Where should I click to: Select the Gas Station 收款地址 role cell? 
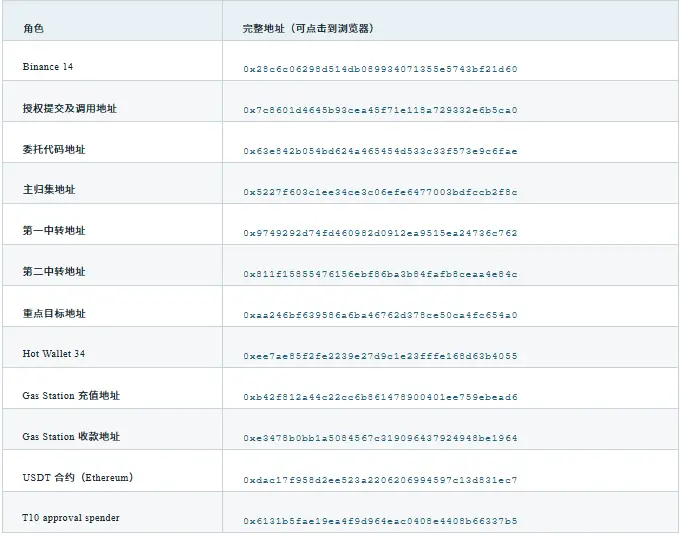click(x=112, y=429)
